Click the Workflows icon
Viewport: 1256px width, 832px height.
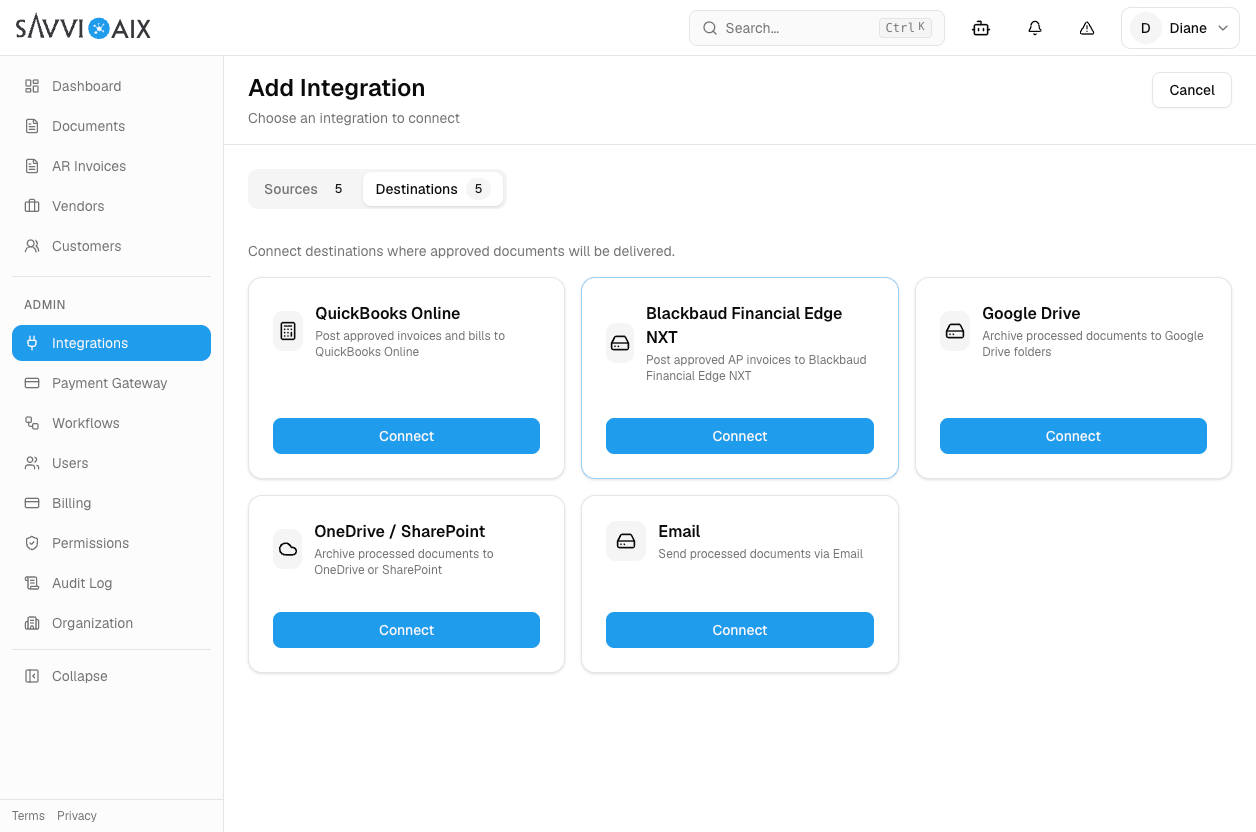click(x=32, y=423)
